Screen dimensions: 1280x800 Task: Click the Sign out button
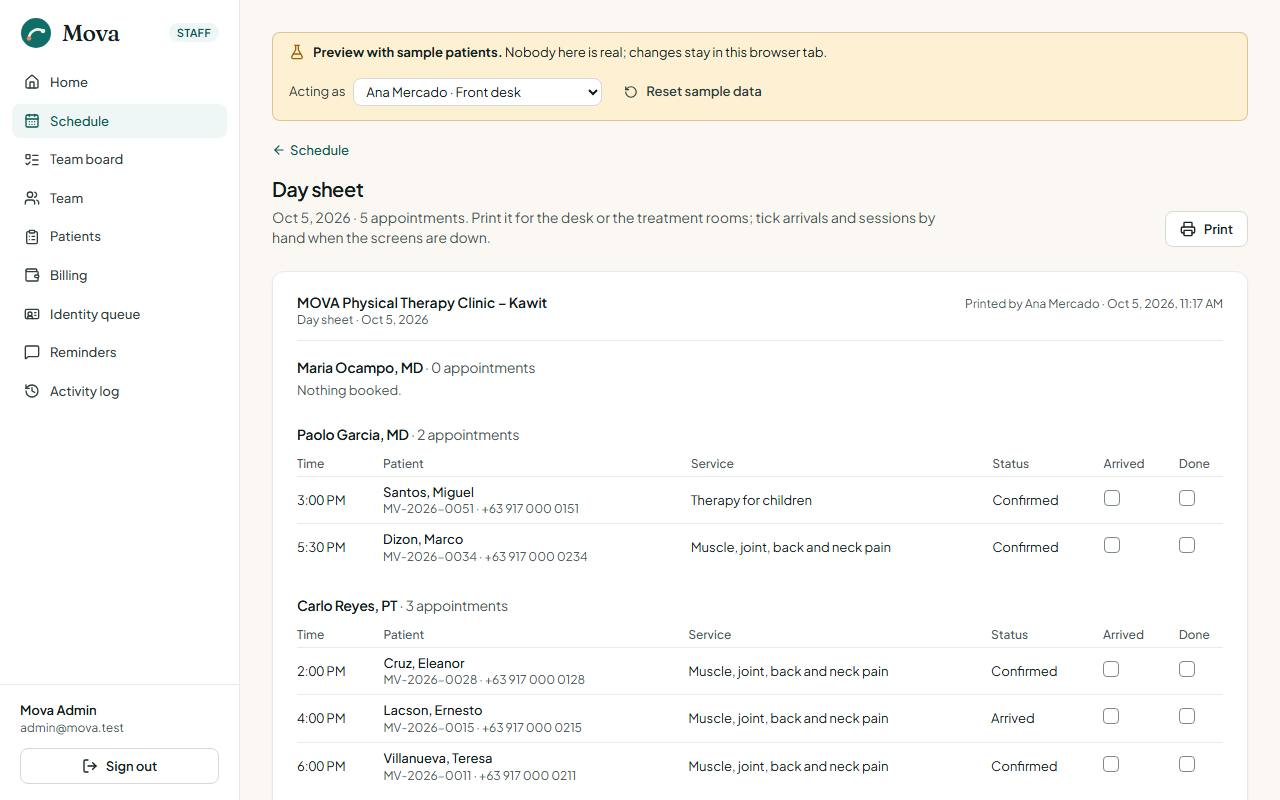pos(119,766)
